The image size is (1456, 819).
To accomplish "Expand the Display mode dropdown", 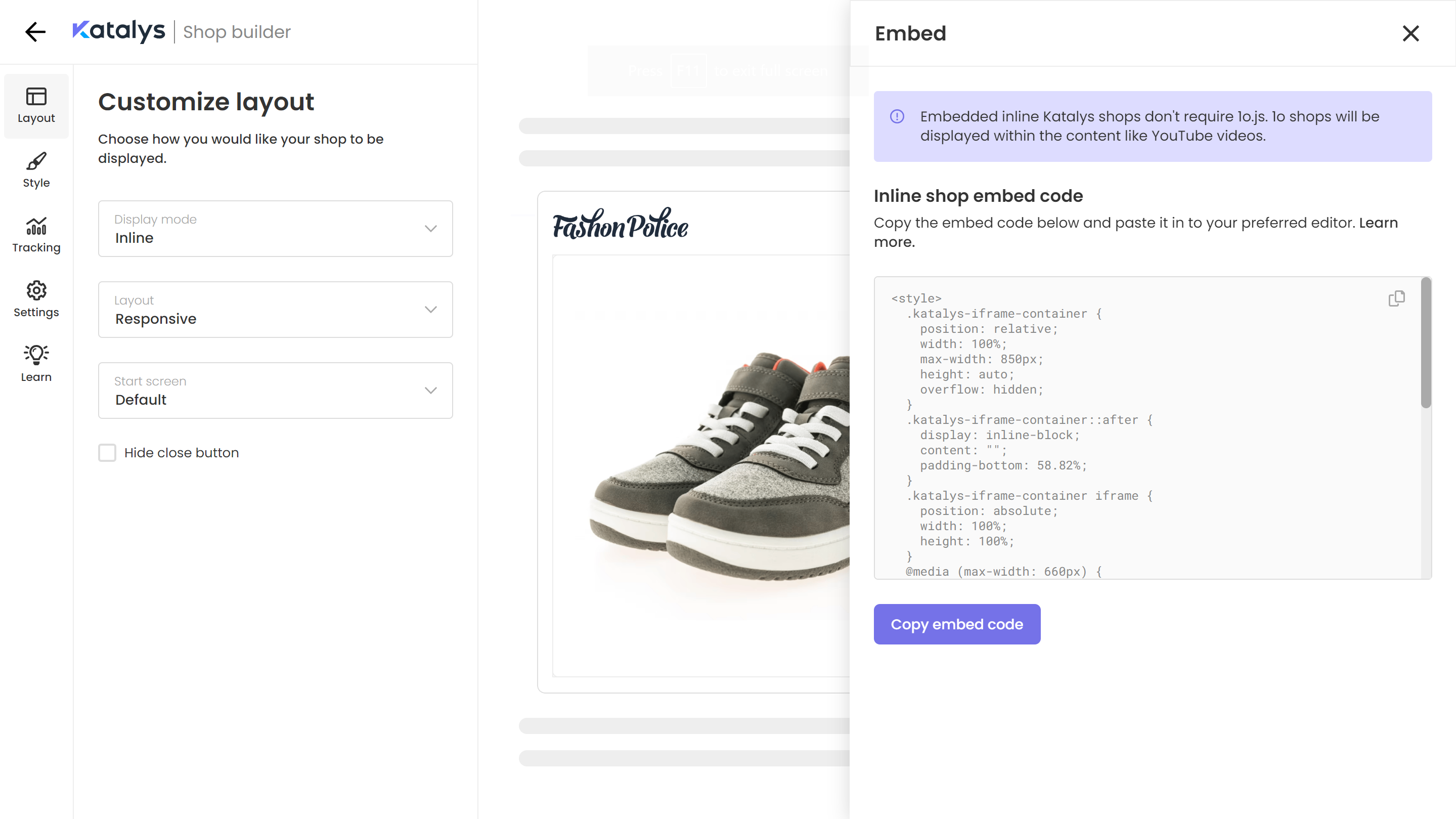I will tap(275, 229).
